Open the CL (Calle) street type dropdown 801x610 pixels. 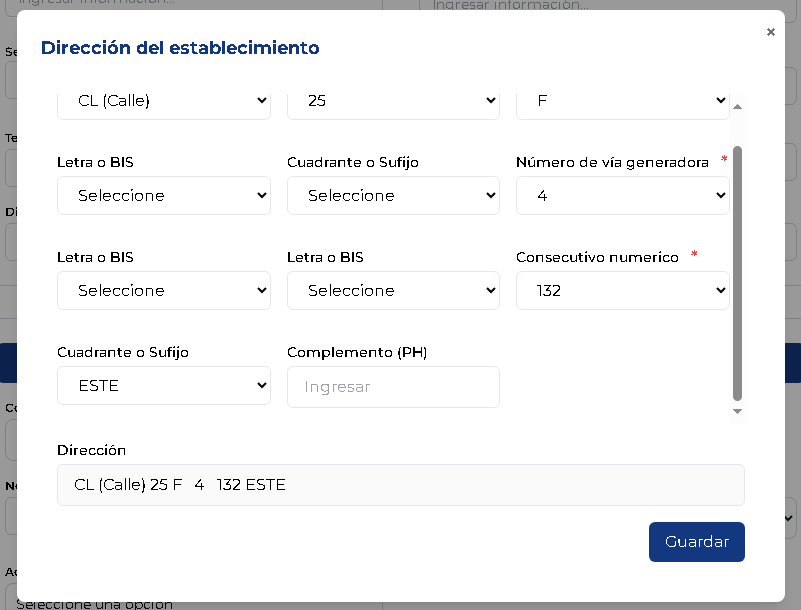coord(164,101)
